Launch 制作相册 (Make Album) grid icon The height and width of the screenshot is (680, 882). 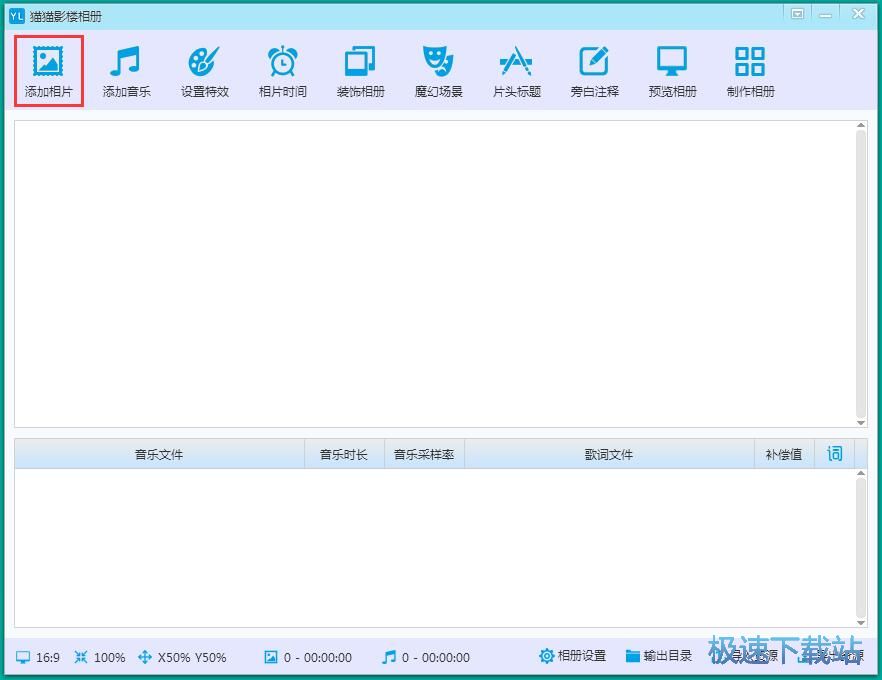750,62
